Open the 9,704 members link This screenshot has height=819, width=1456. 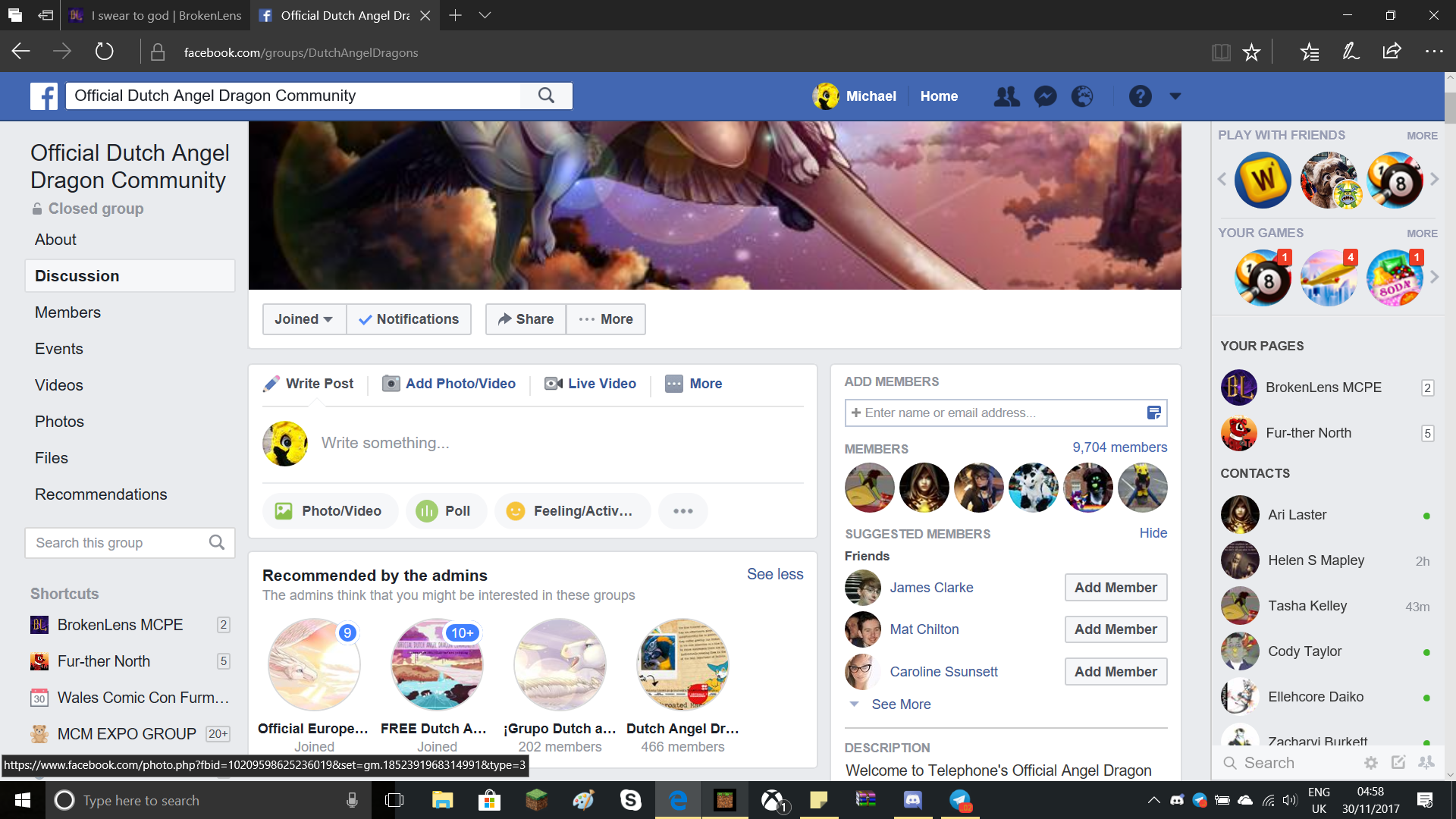click(1119, 447)
